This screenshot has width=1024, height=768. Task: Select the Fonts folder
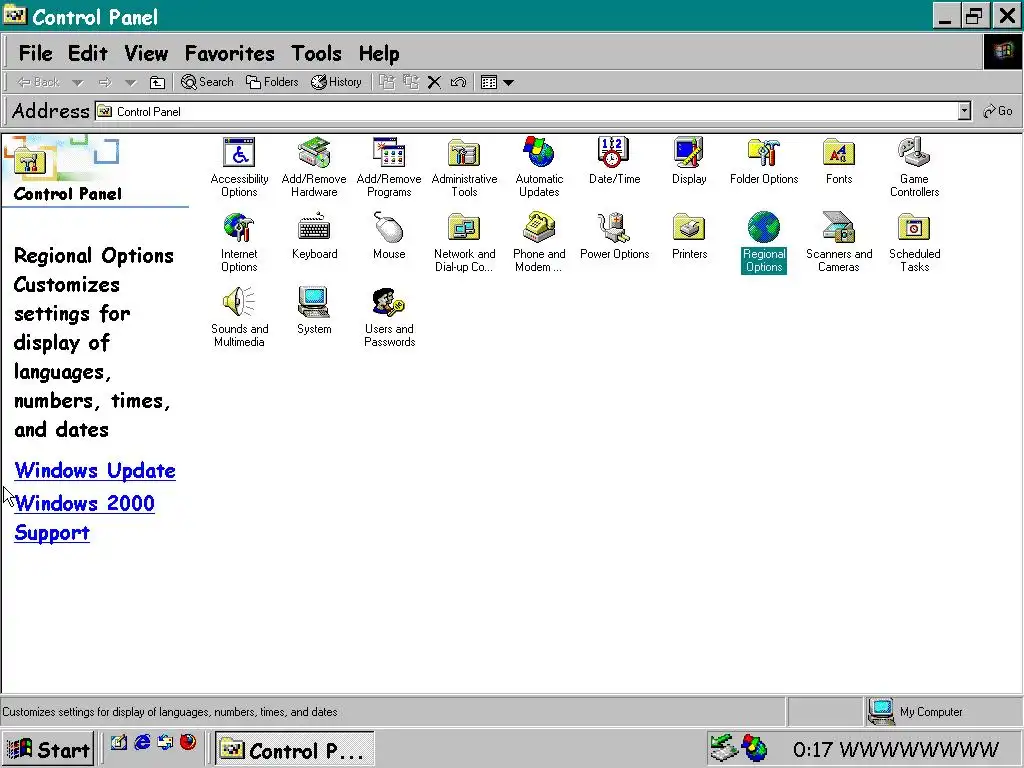(x=839, y=160)
